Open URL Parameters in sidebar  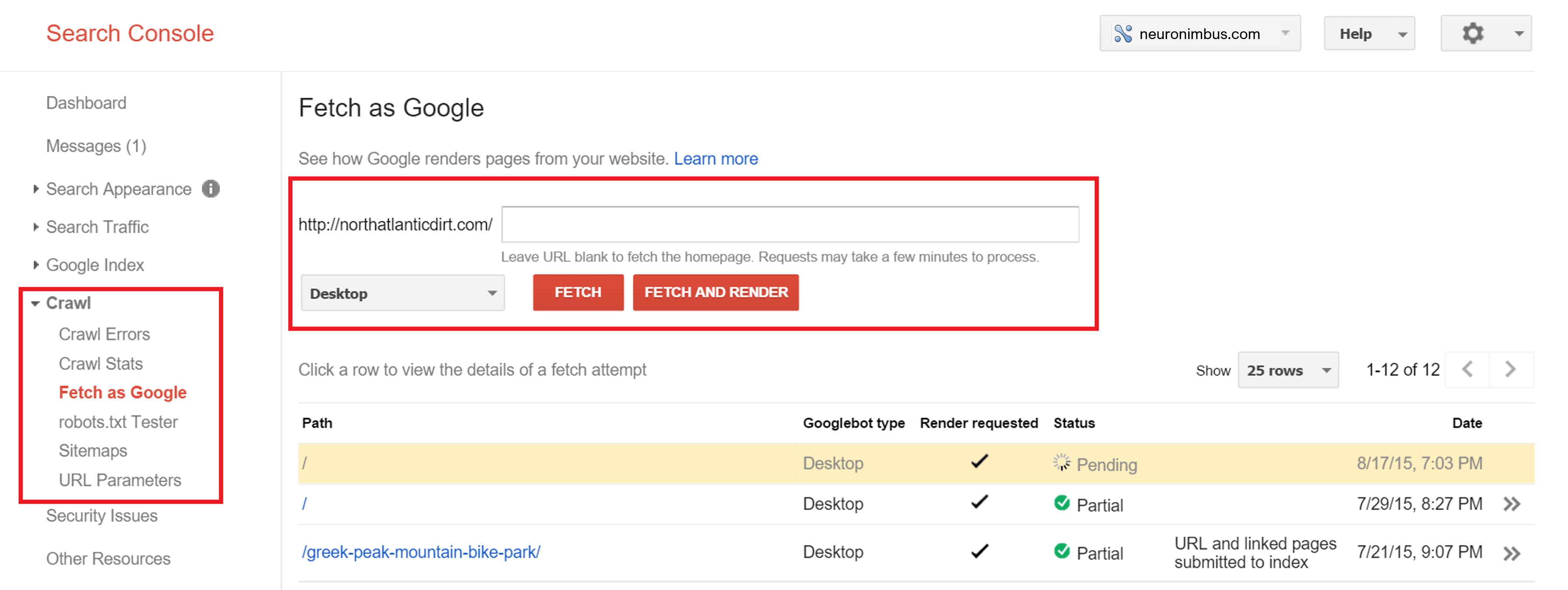[x=120, y=480]
